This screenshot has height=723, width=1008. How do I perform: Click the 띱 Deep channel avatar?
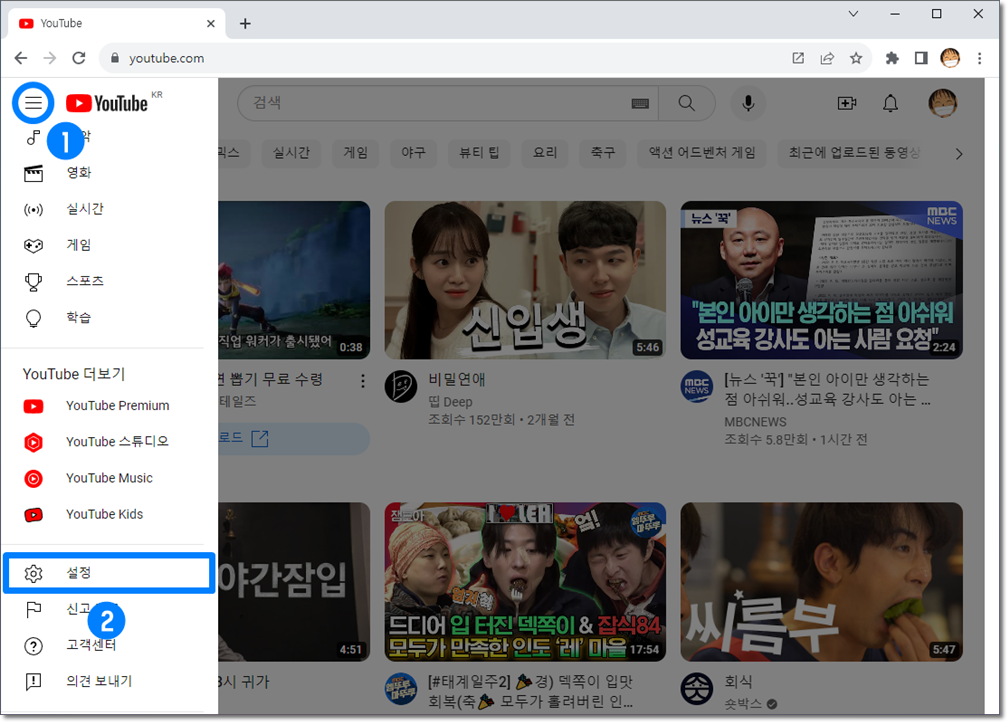(x=401, y=386)
